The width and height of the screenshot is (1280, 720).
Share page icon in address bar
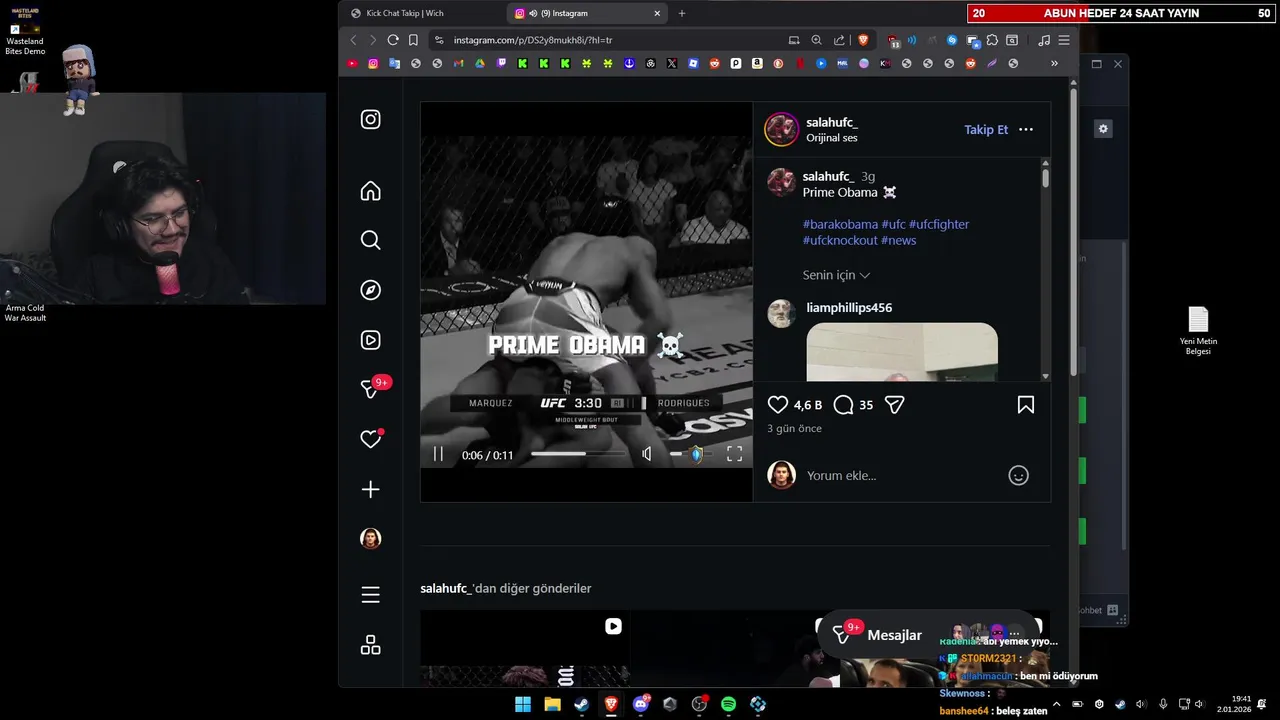(x=838, y=40)
